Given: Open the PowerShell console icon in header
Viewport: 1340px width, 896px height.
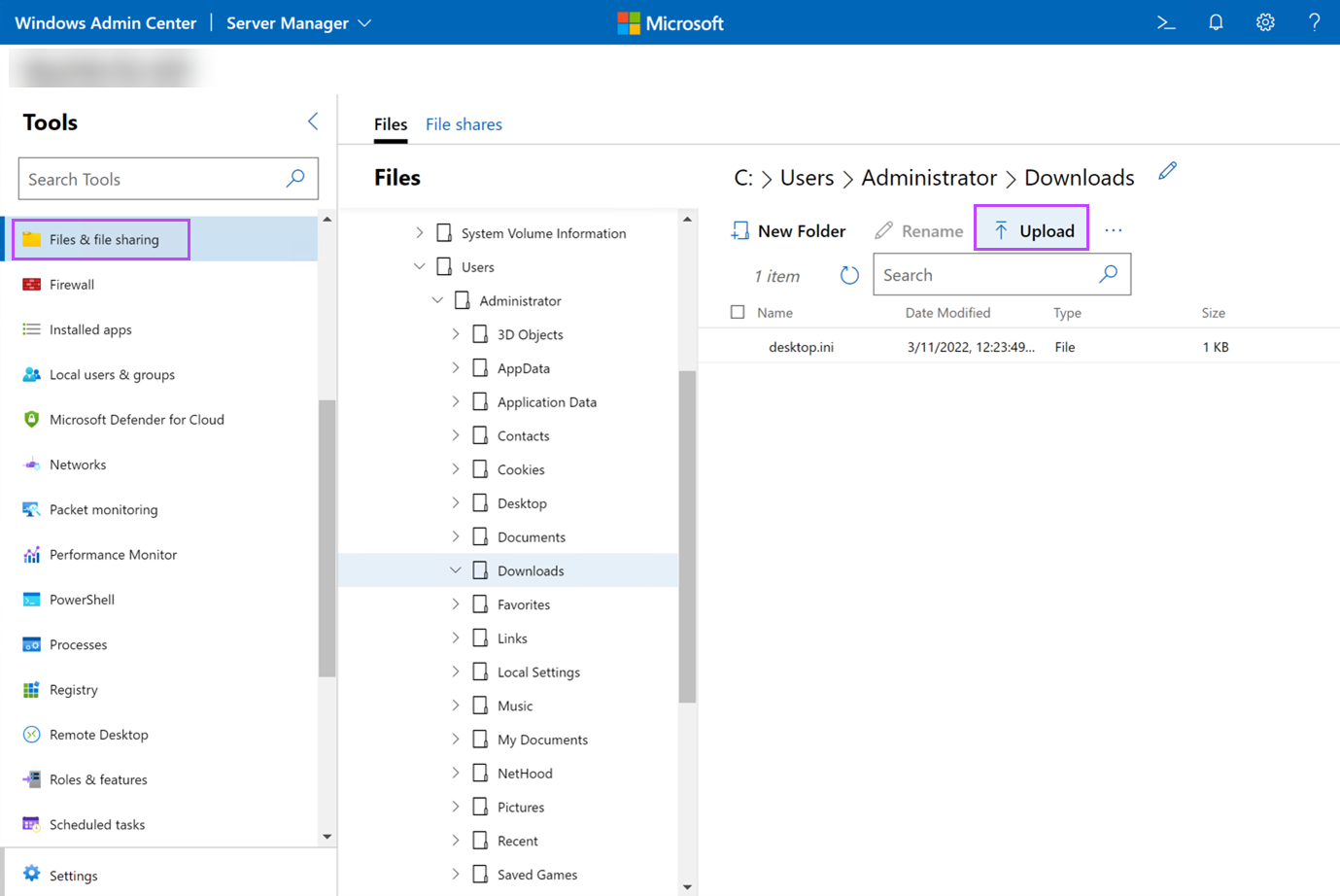Looking at the screenshot, I should (x=1166, y=22).
